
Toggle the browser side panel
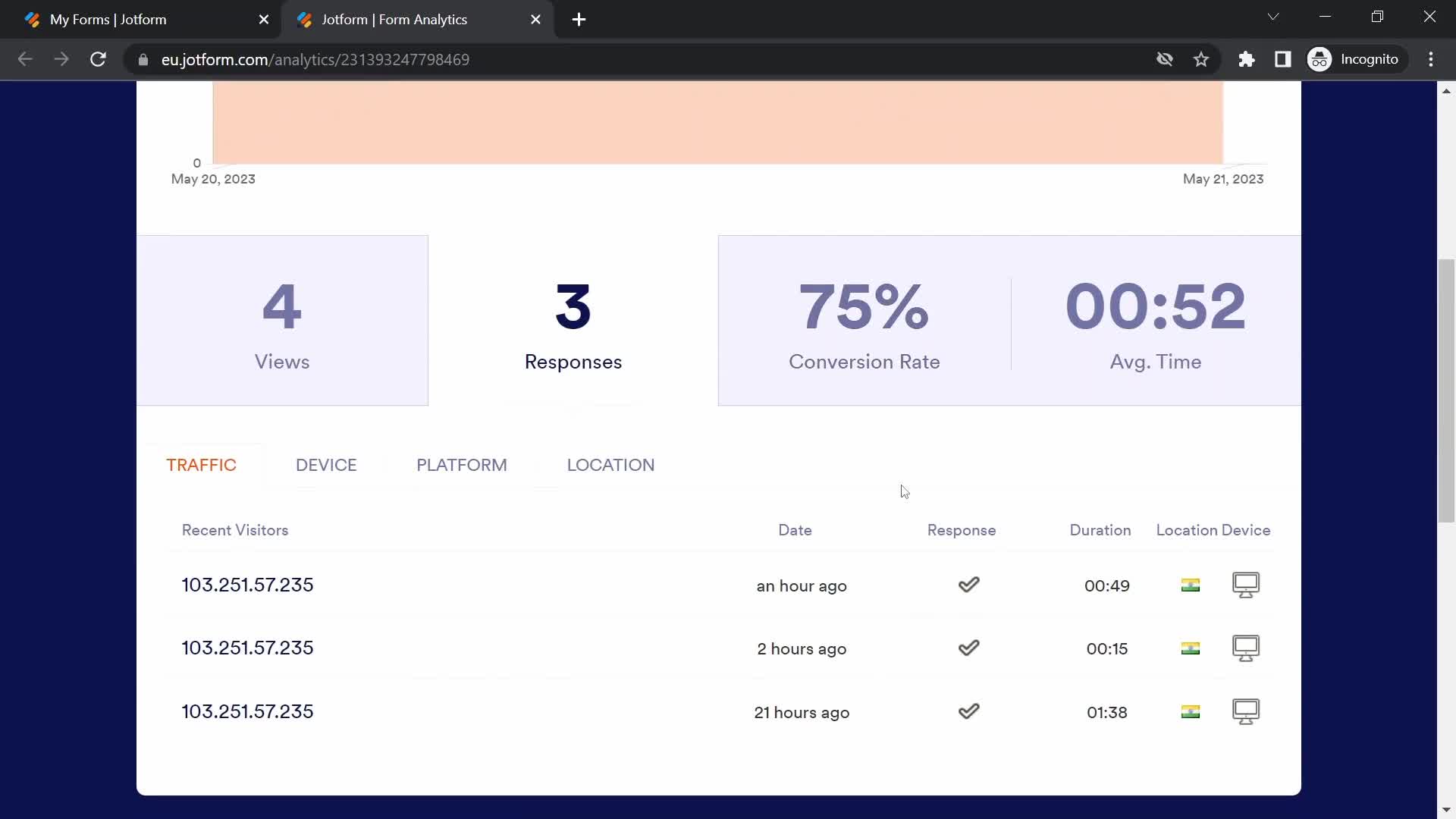pos(1283,59)
